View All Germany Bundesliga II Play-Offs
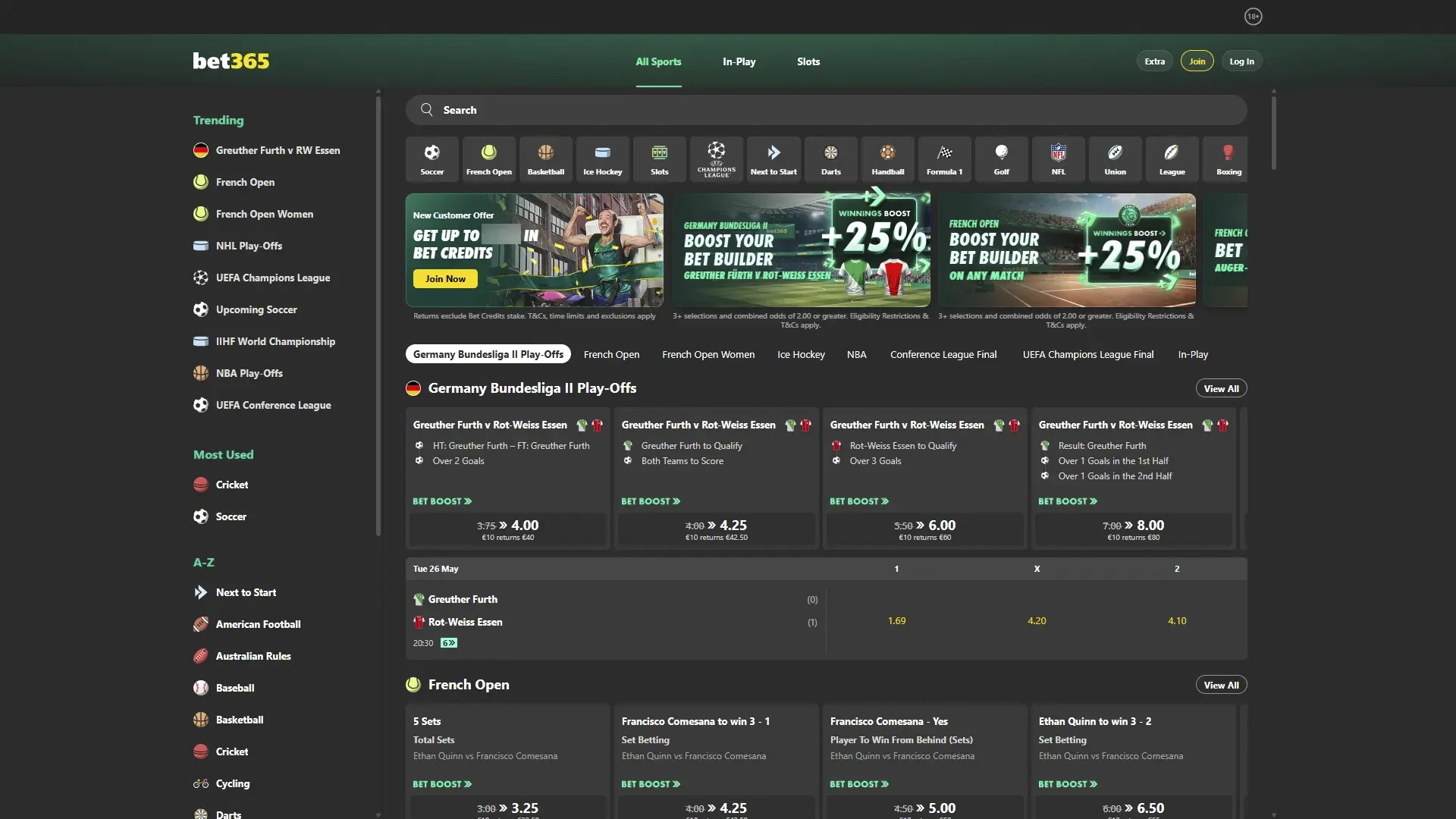1456x819 pixels. [x=1221, y=388]
